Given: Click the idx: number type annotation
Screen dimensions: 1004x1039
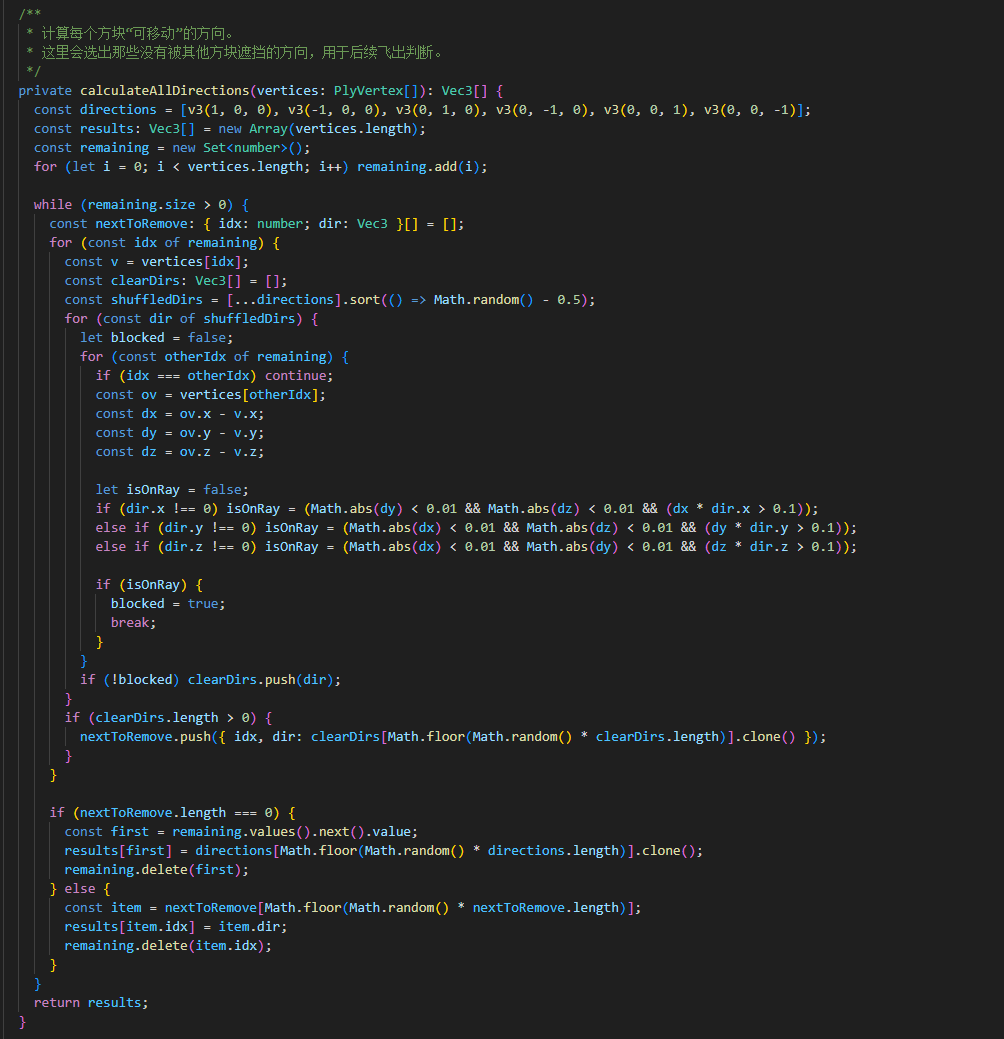Looking at the screenshot, I should tap(261, 224).
